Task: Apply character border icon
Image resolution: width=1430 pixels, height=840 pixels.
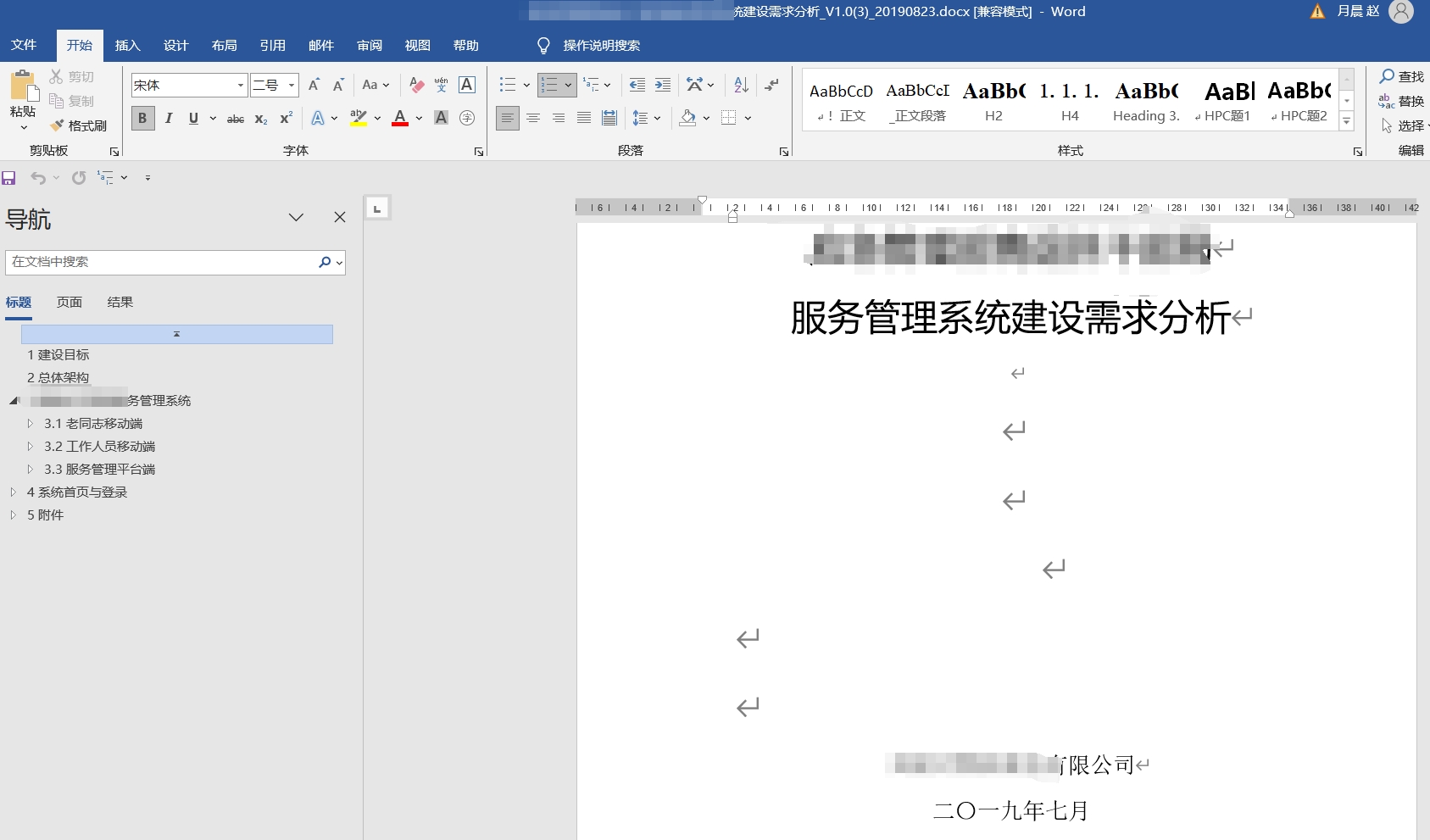Action: [x=467, y=85]
